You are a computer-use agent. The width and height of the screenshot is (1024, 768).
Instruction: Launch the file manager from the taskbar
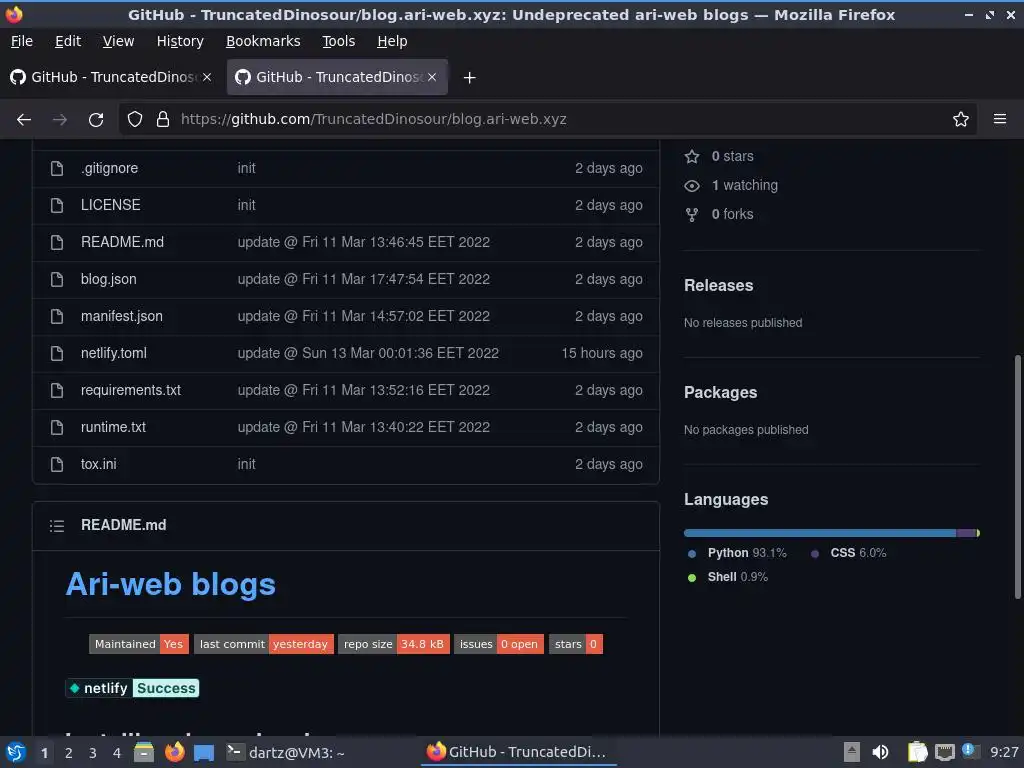point(144,752)
